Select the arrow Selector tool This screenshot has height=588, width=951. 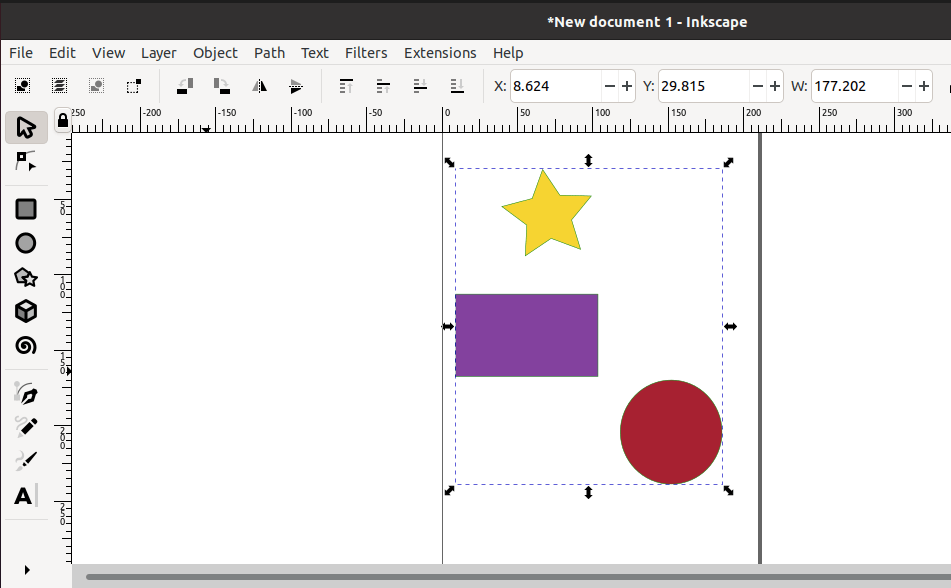click(x=25, y=127)
